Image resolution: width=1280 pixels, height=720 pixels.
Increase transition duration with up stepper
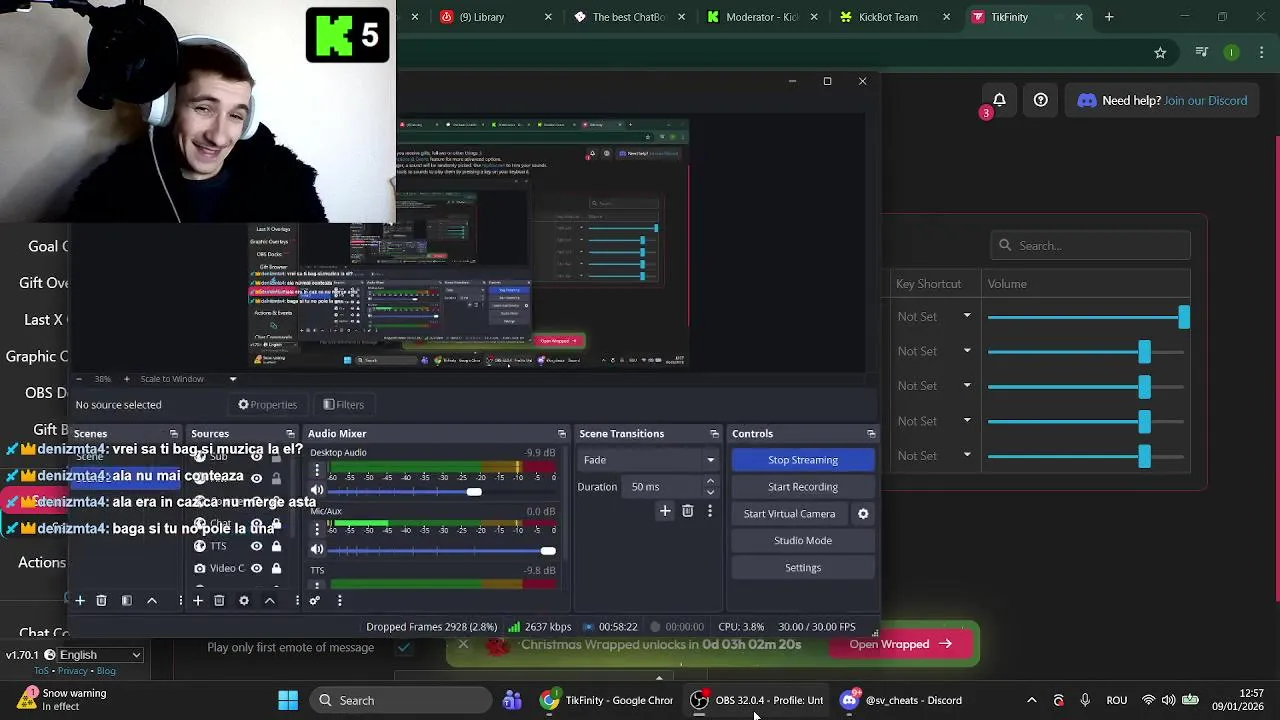coord(710,482)
